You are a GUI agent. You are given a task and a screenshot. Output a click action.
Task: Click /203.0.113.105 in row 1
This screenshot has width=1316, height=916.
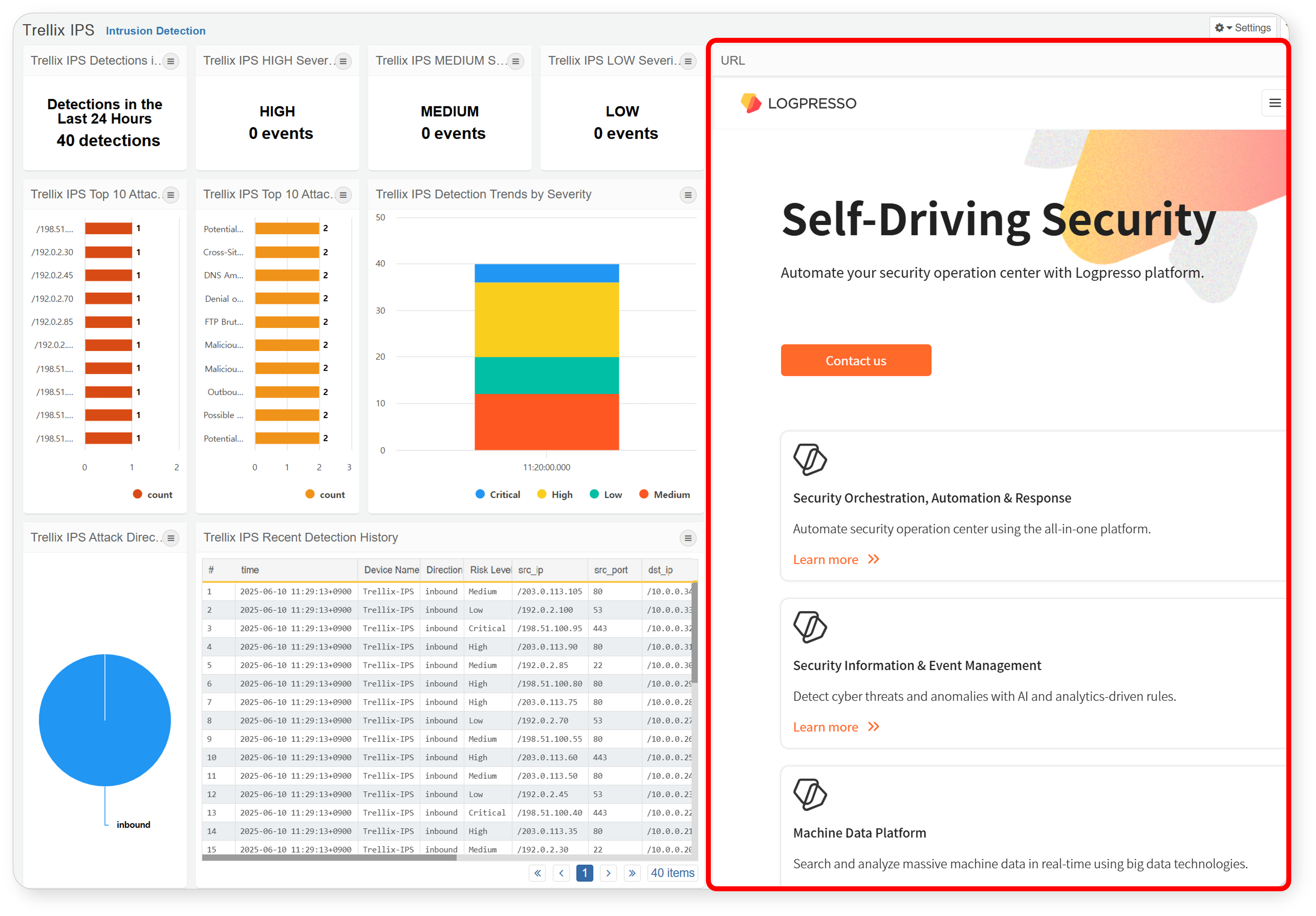pos(550,591)
